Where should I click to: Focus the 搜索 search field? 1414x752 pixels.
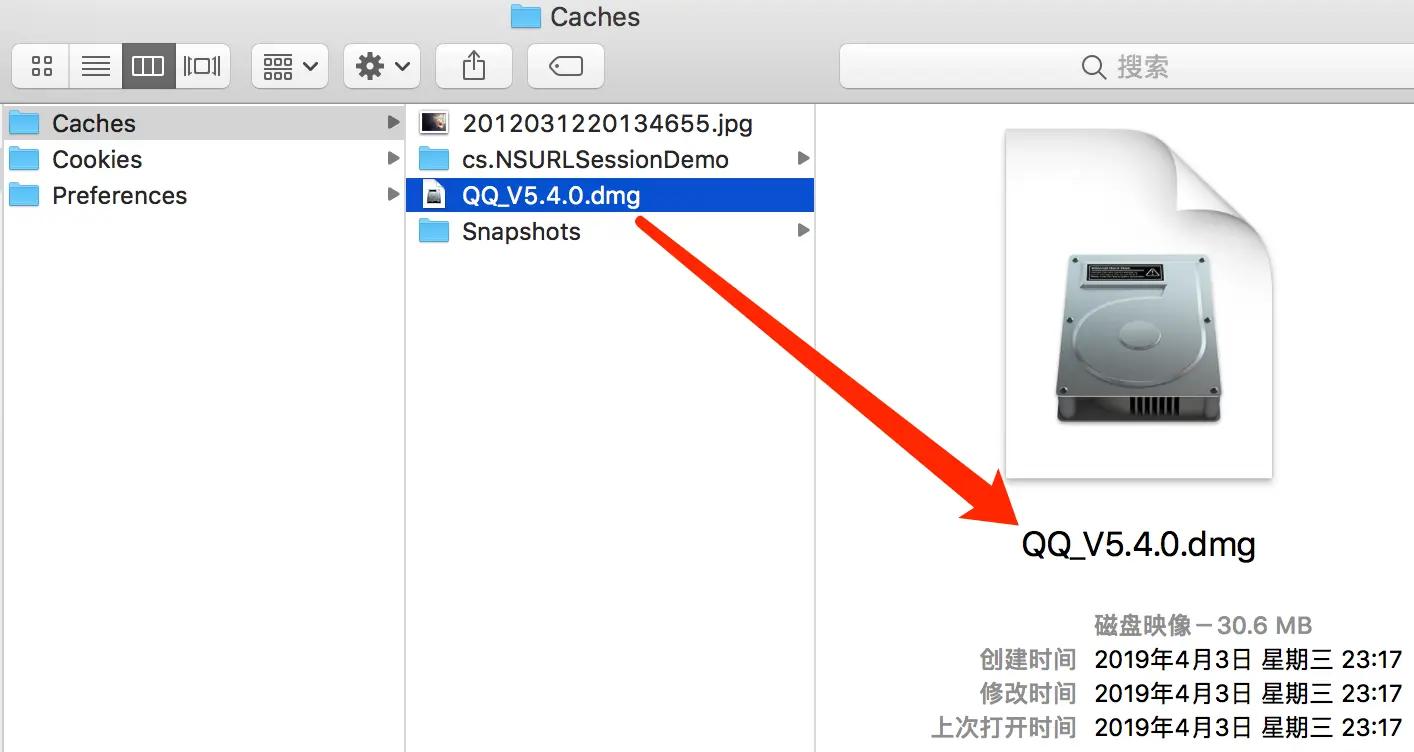pyautogui.click(x=1126, y=67)
